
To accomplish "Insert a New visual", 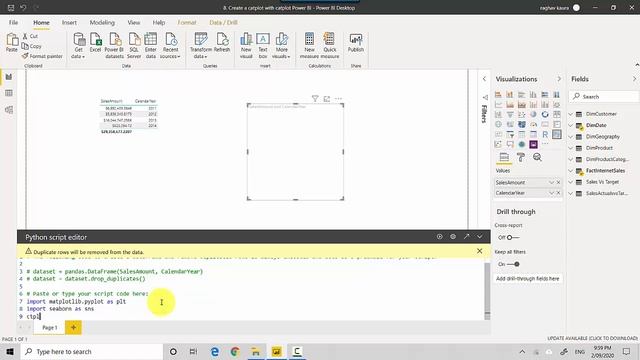I will click(246, 45).
